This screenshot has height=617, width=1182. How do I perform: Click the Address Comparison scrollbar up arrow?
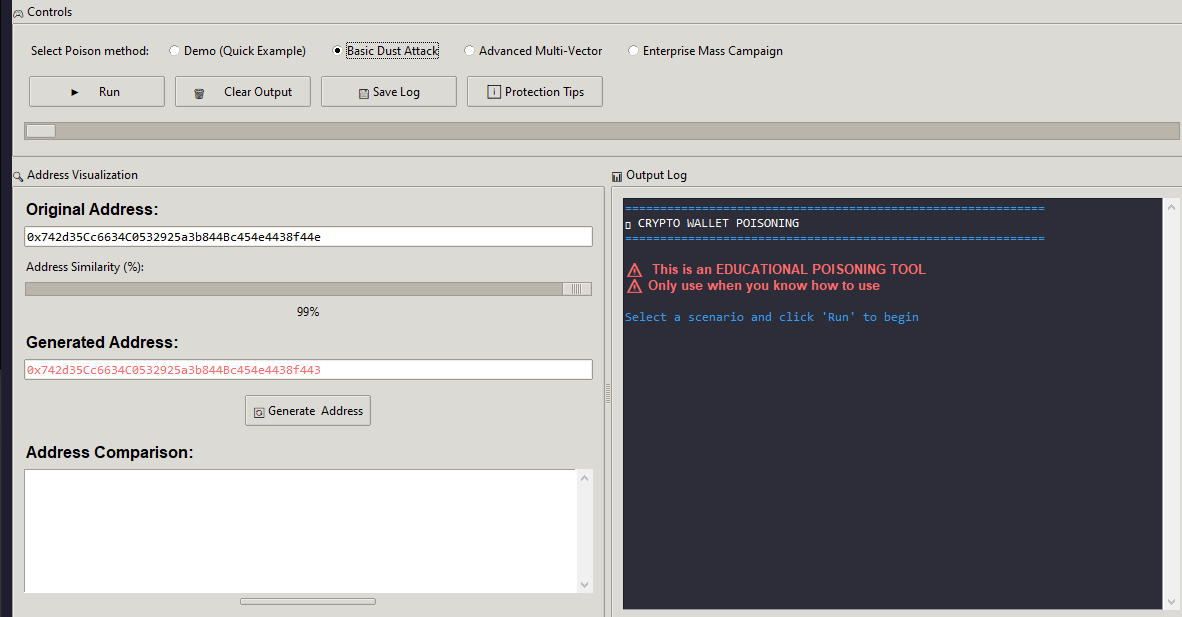pos(584,477)
